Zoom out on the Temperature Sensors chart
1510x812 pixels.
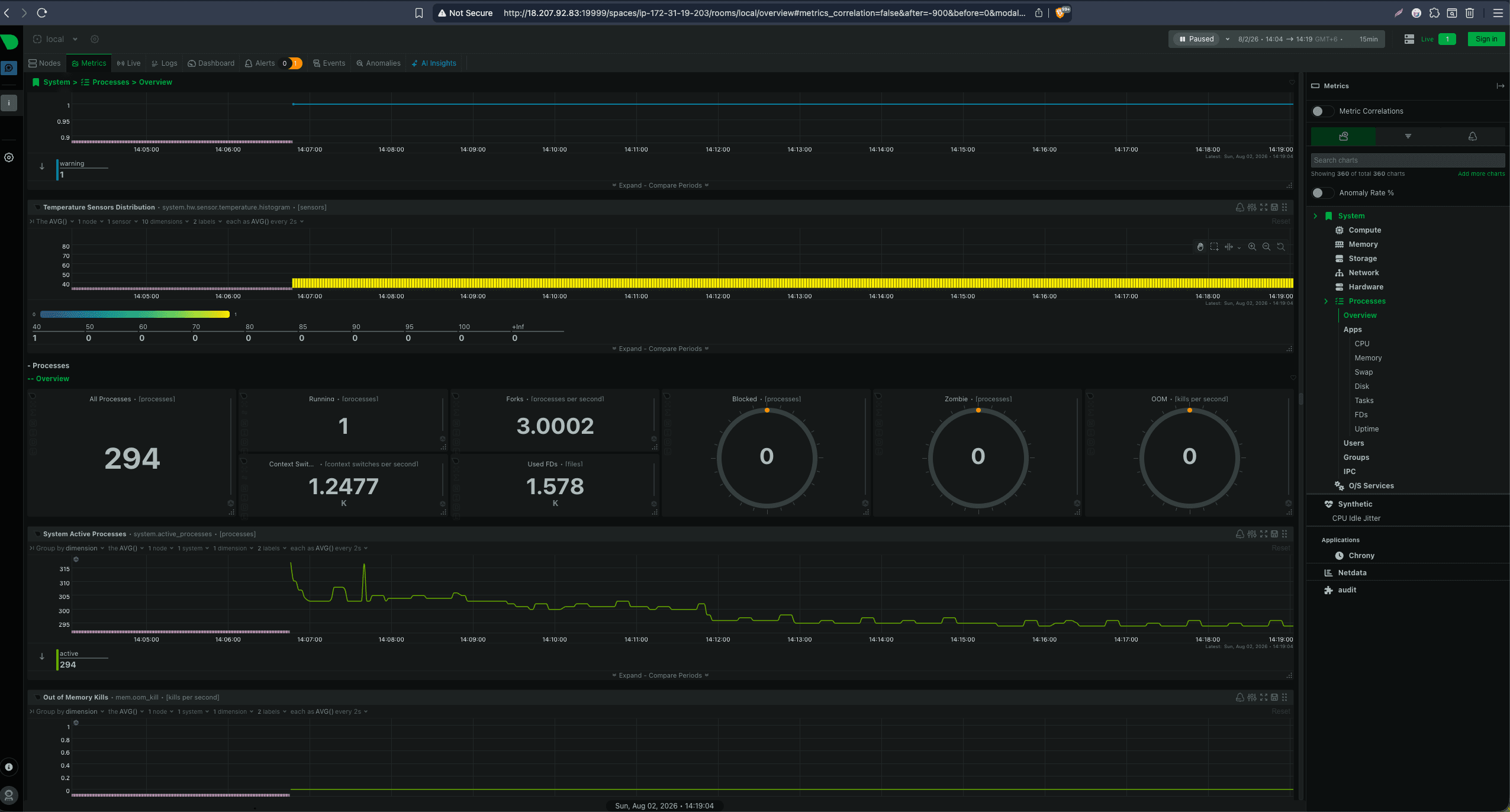pyautogui.click(x=1266, y=247)
